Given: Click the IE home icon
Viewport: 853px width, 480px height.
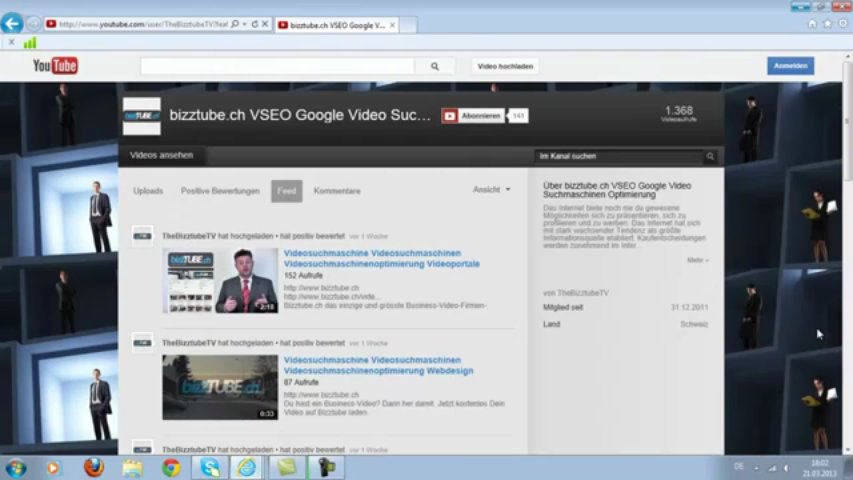Looking at the screenshot, I should click(812, 24).
